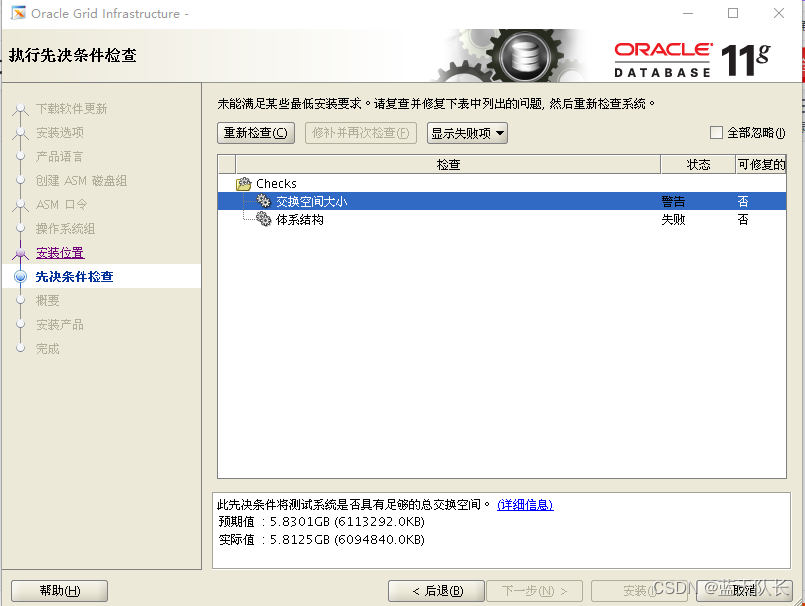Maximize the Oracle Grid Infrastructure window
This screenshot has height=606, width=805.
(733, 13)
